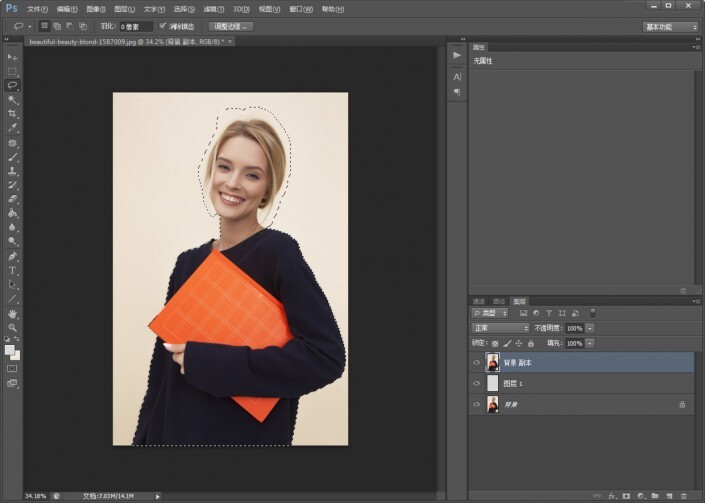705x503 pixels.
Task: Select the Move tool
Action: point(13,57)
